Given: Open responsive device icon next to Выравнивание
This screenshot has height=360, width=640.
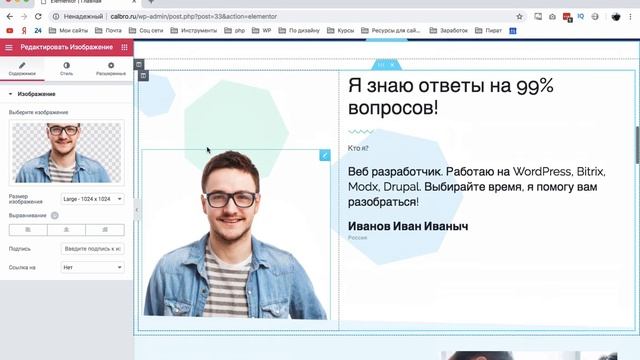Looking at the screenshot, I should [54, 216].
